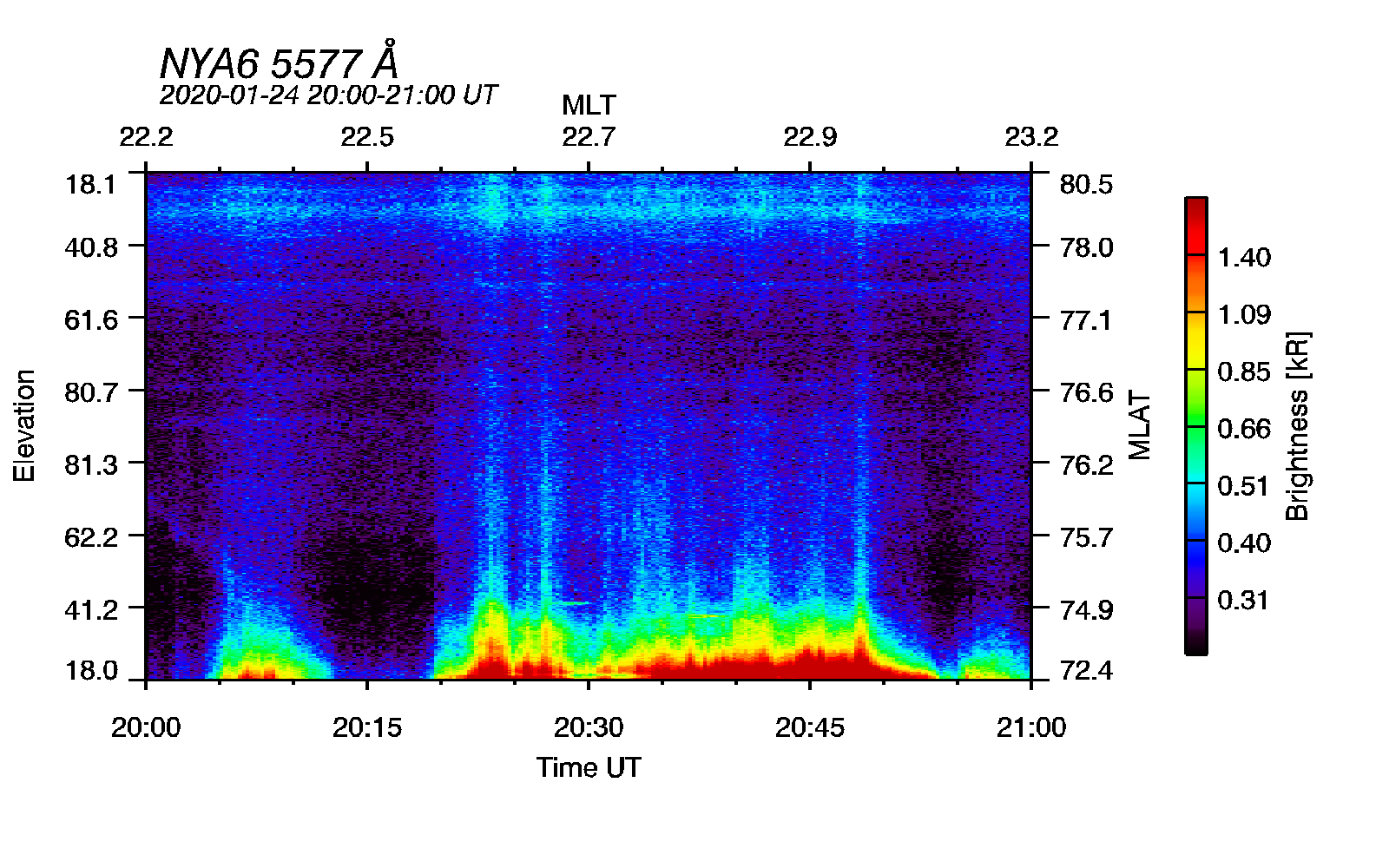Click the plot title 'NYA6 5577 Å'
Image resolution: width=1389 pixels, height=868 pixels.
pos(279,62)
